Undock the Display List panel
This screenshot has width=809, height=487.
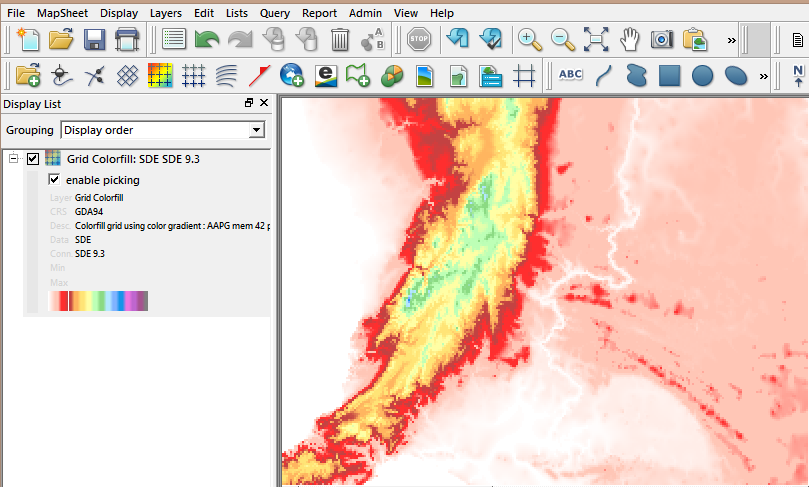(x=249, y=103)
